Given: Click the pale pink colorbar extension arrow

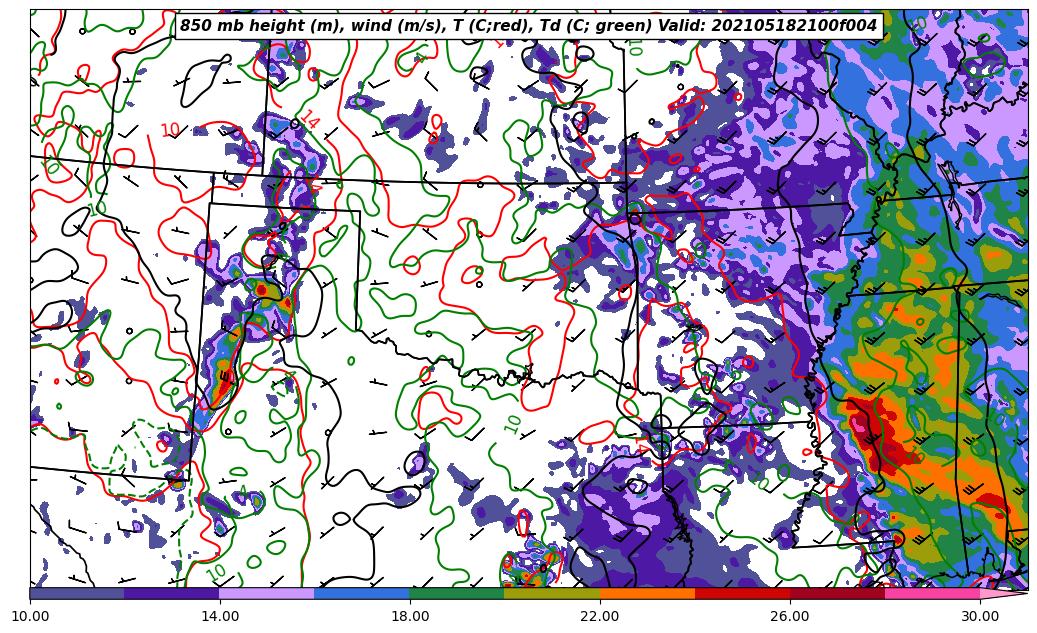Looking at the screenshot, I should [1003, 593].
